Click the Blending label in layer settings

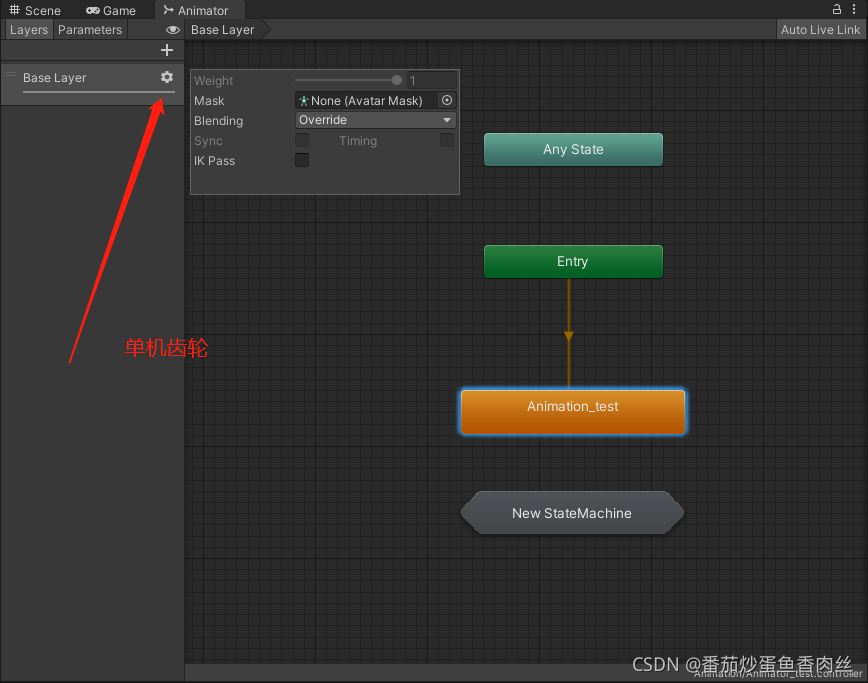218,121
